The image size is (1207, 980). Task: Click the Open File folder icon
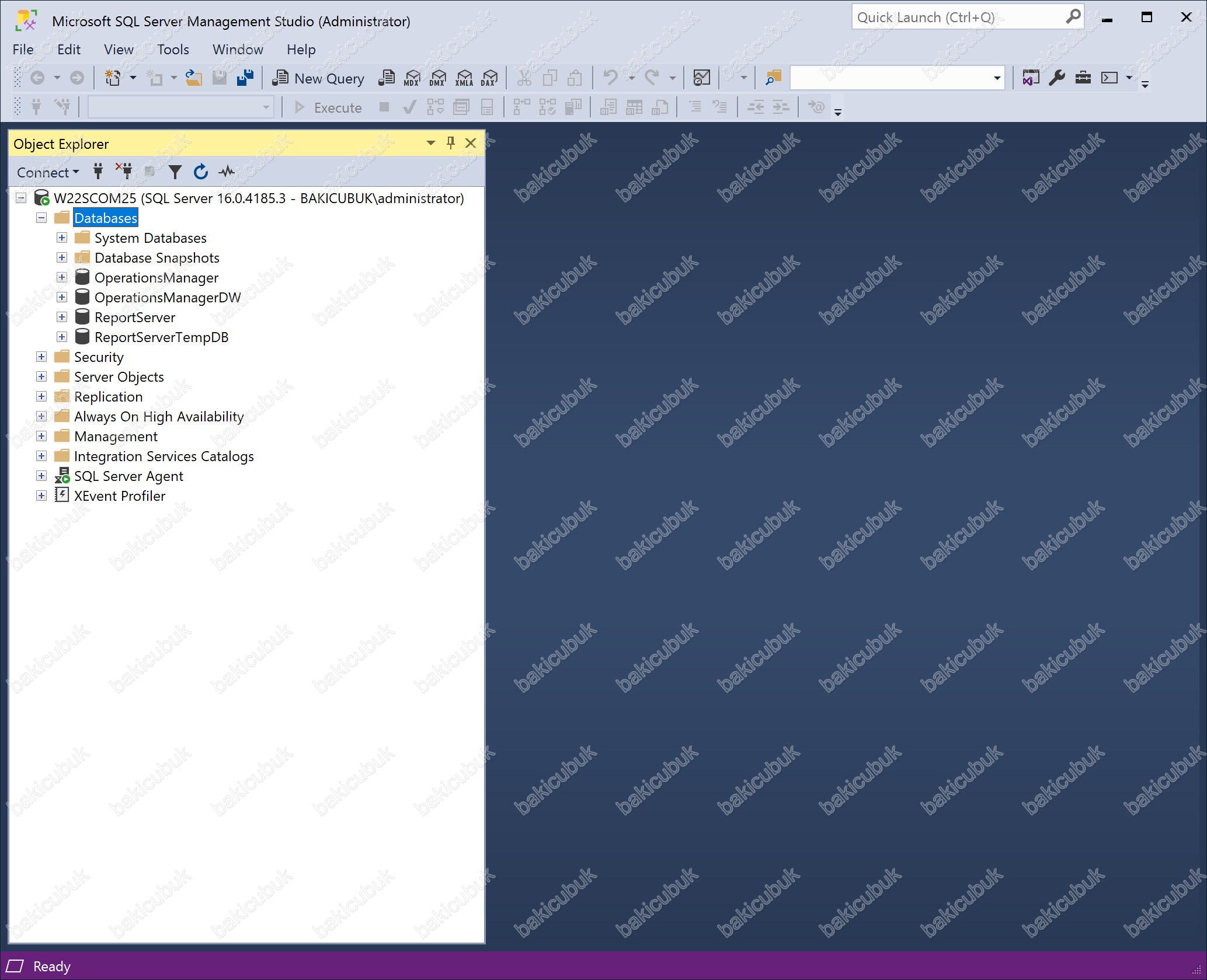click(194, 78)
